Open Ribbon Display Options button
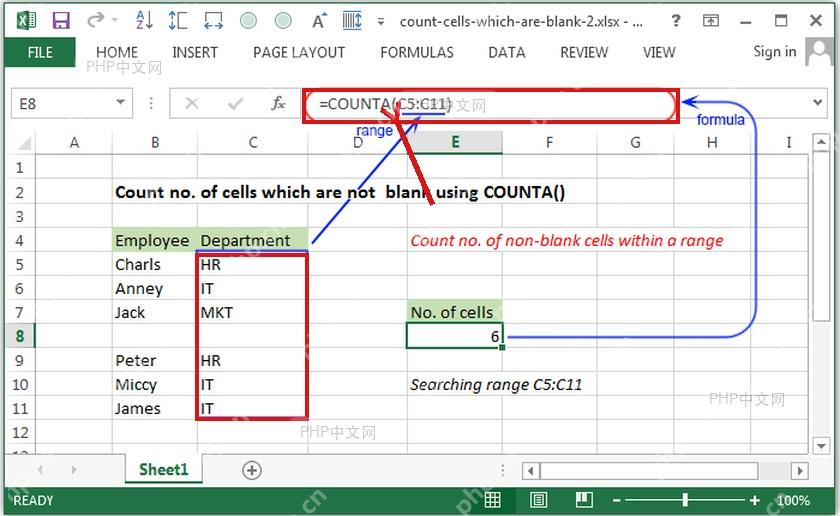840x516 pixels. coord(711,21)
